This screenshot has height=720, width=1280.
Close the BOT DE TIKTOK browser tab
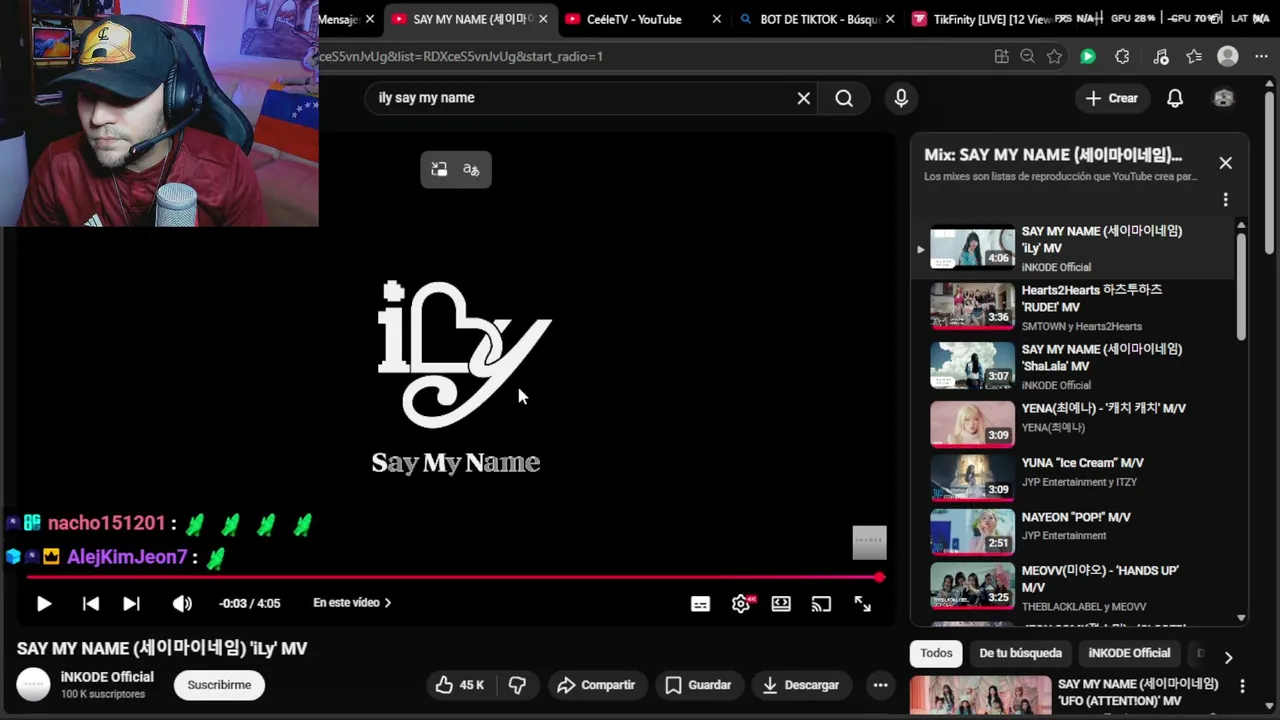pyautogui.click(x=890, y=19)
